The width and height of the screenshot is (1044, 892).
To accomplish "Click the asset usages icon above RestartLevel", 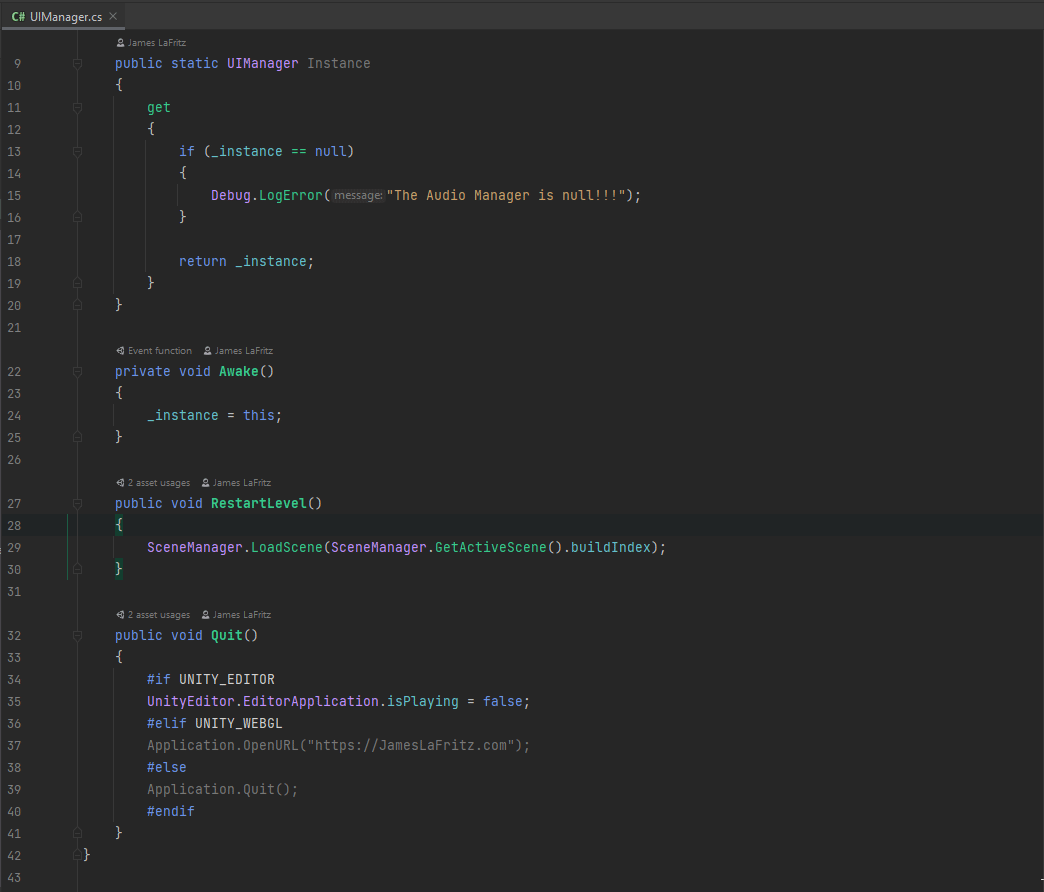I will 119,482.
